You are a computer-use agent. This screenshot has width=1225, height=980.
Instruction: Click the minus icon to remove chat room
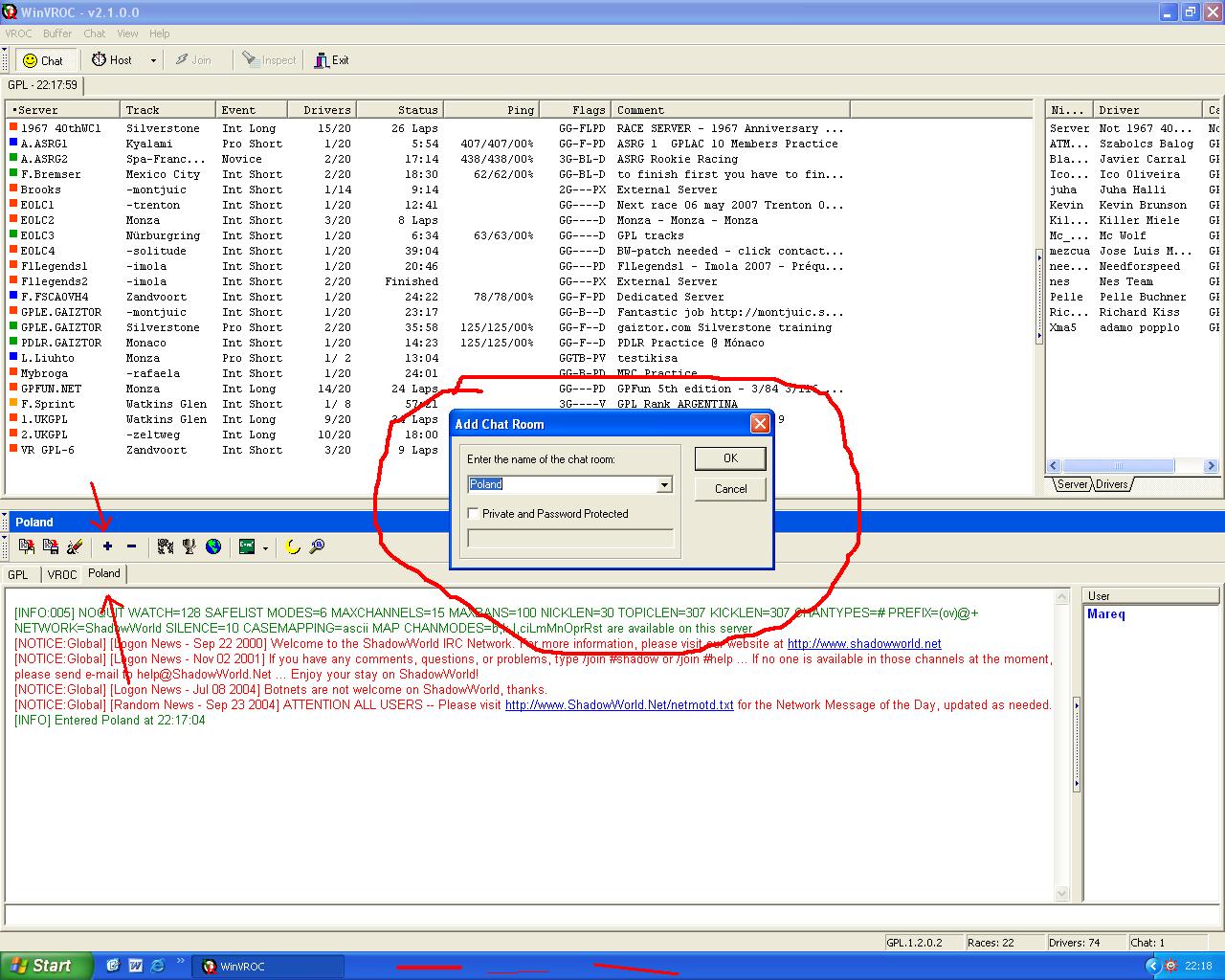[x=131, y=546]
